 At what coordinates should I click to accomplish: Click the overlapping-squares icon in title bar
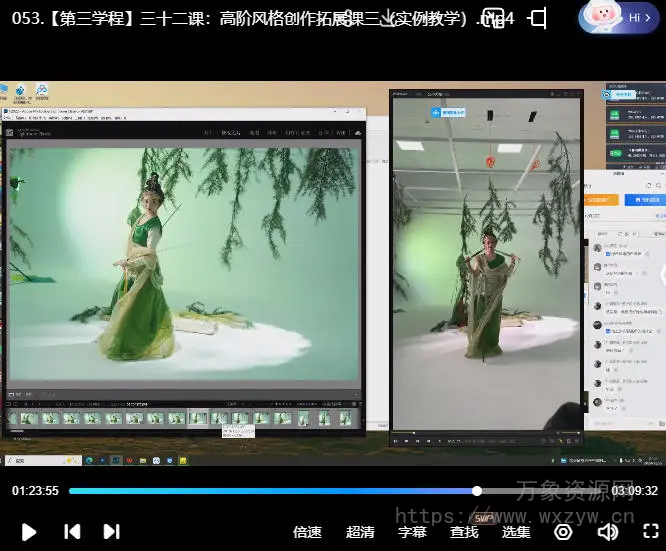pos(494,17)
